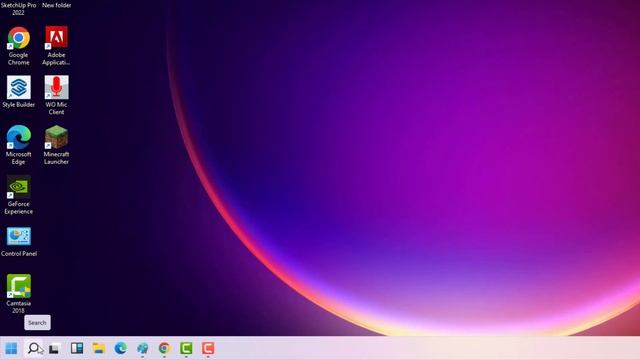Open the green Camtasia taskbar icon
640x360 pixels.
pos(186,348)
